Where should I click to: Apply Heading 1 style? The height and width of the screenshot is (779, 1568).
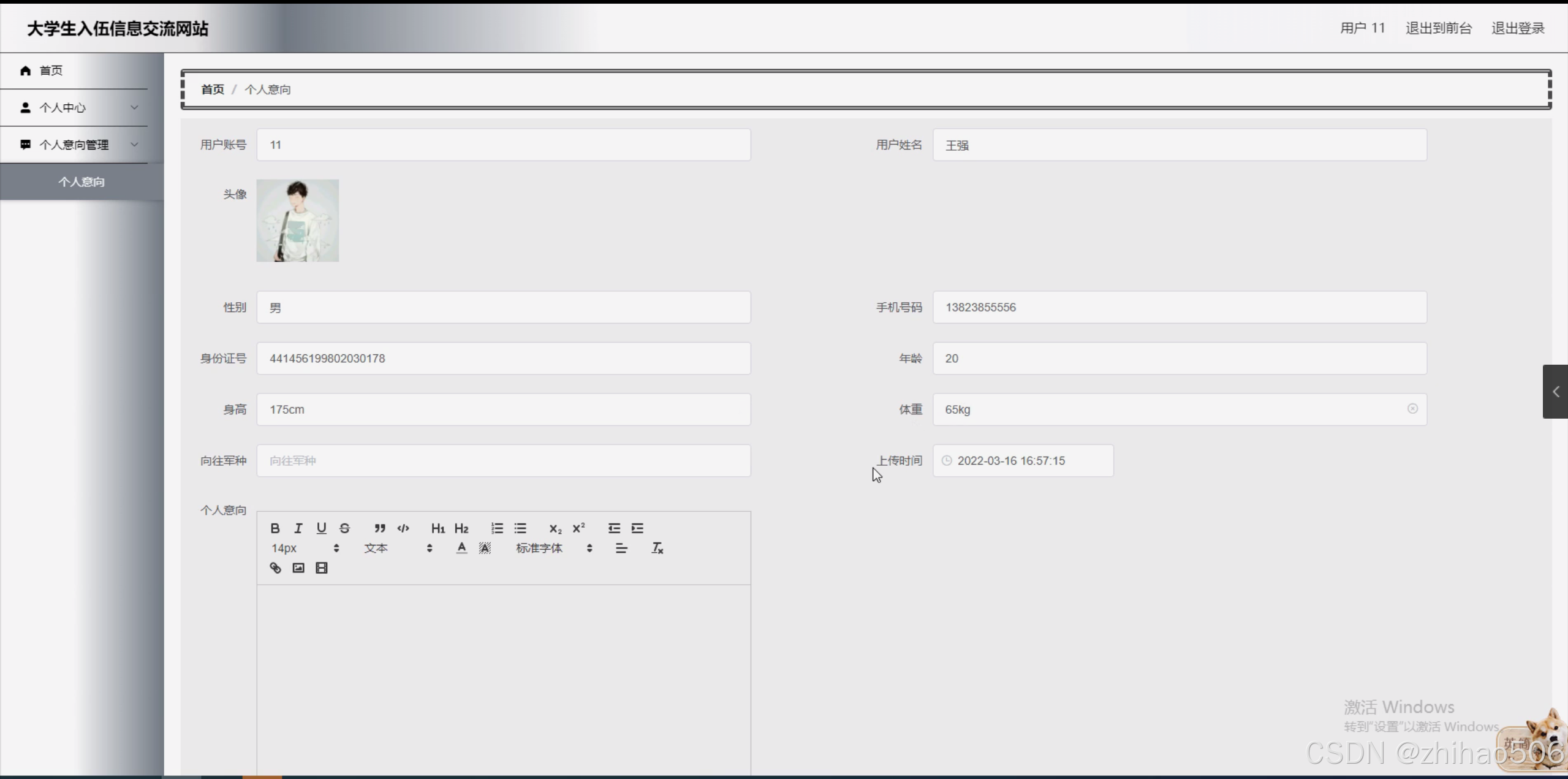tap(437, 528)
